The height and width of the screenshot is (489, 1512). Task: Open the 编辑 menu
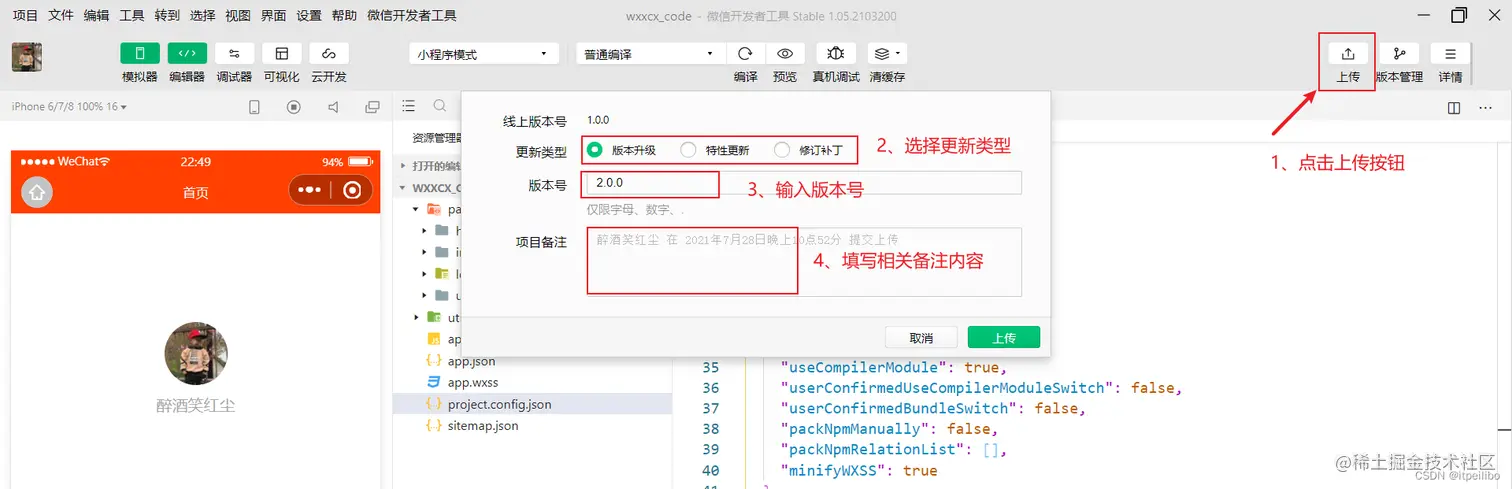point(97,15)
